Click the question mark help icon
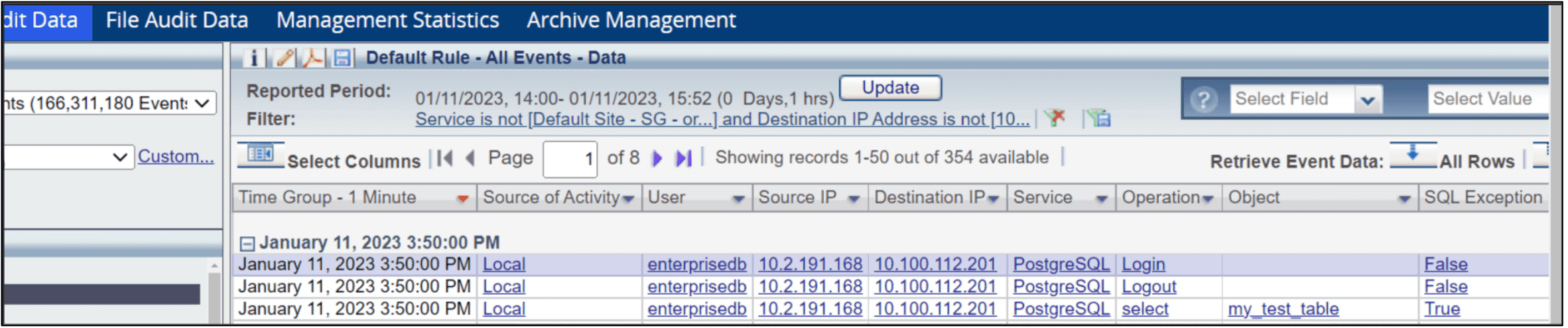The height and width of the screenshot is (328, 1568). click(1203, 100)
